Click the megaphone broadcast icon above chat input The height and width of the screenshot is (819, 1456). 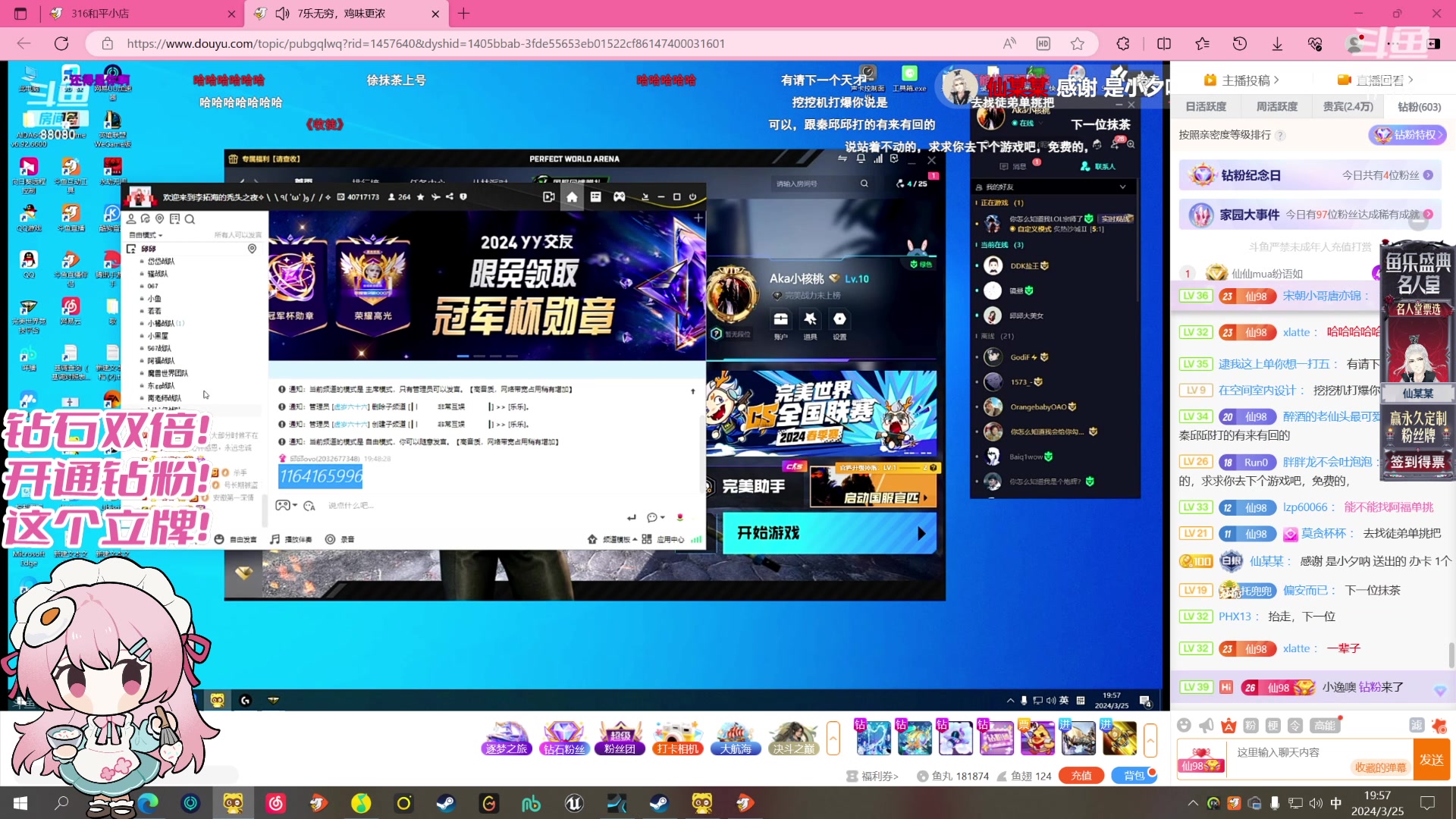pyautogui.click(x=1205, y=726)
